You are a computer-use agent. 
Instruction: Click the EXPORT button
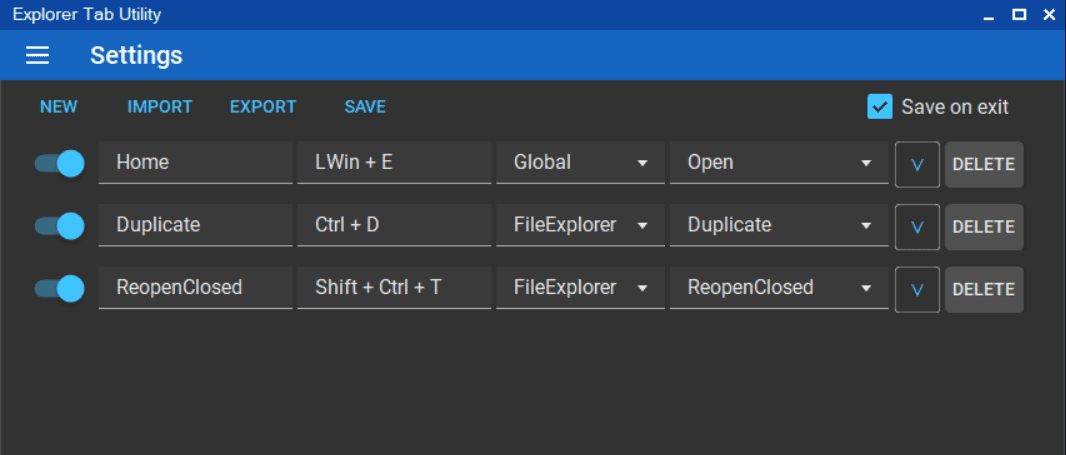[263, 107]
